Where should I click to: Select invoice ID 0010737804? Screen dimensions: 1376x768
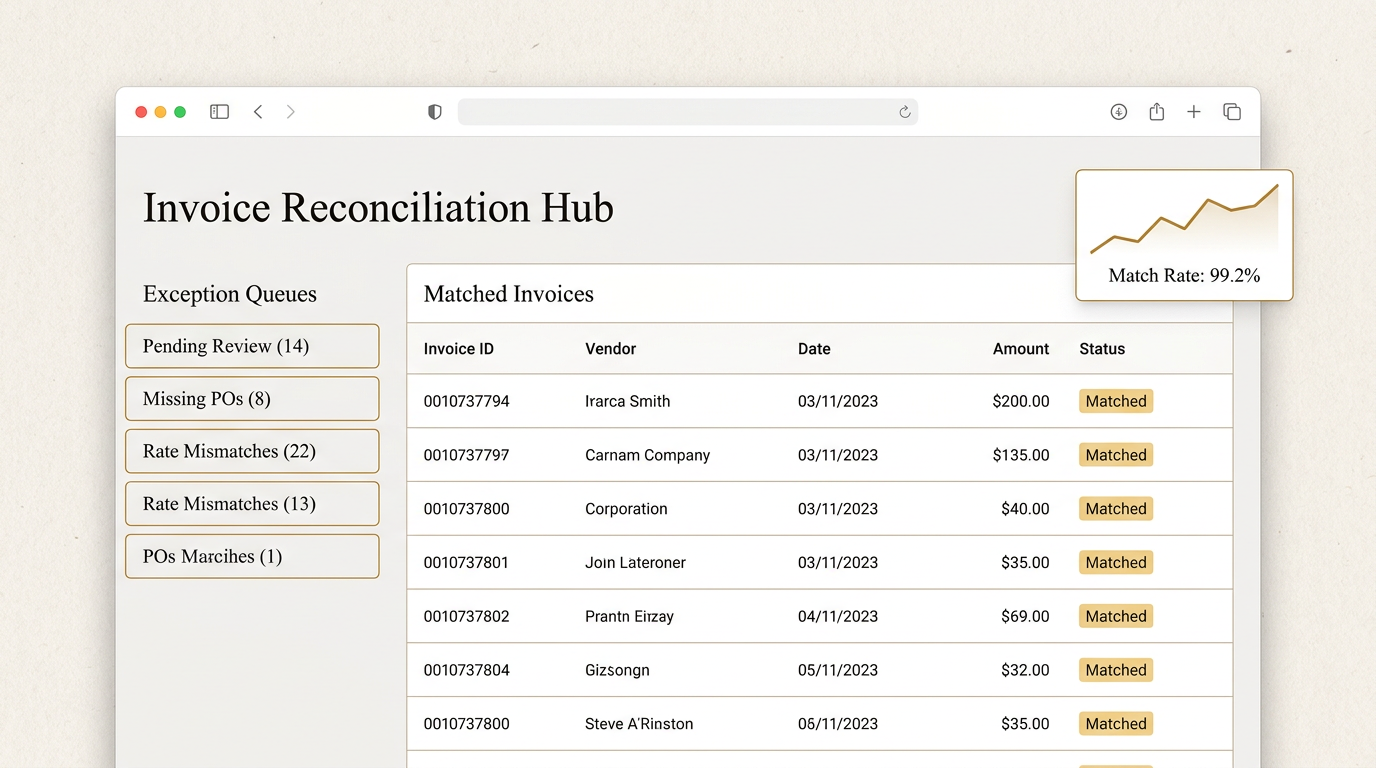[466, 670]
